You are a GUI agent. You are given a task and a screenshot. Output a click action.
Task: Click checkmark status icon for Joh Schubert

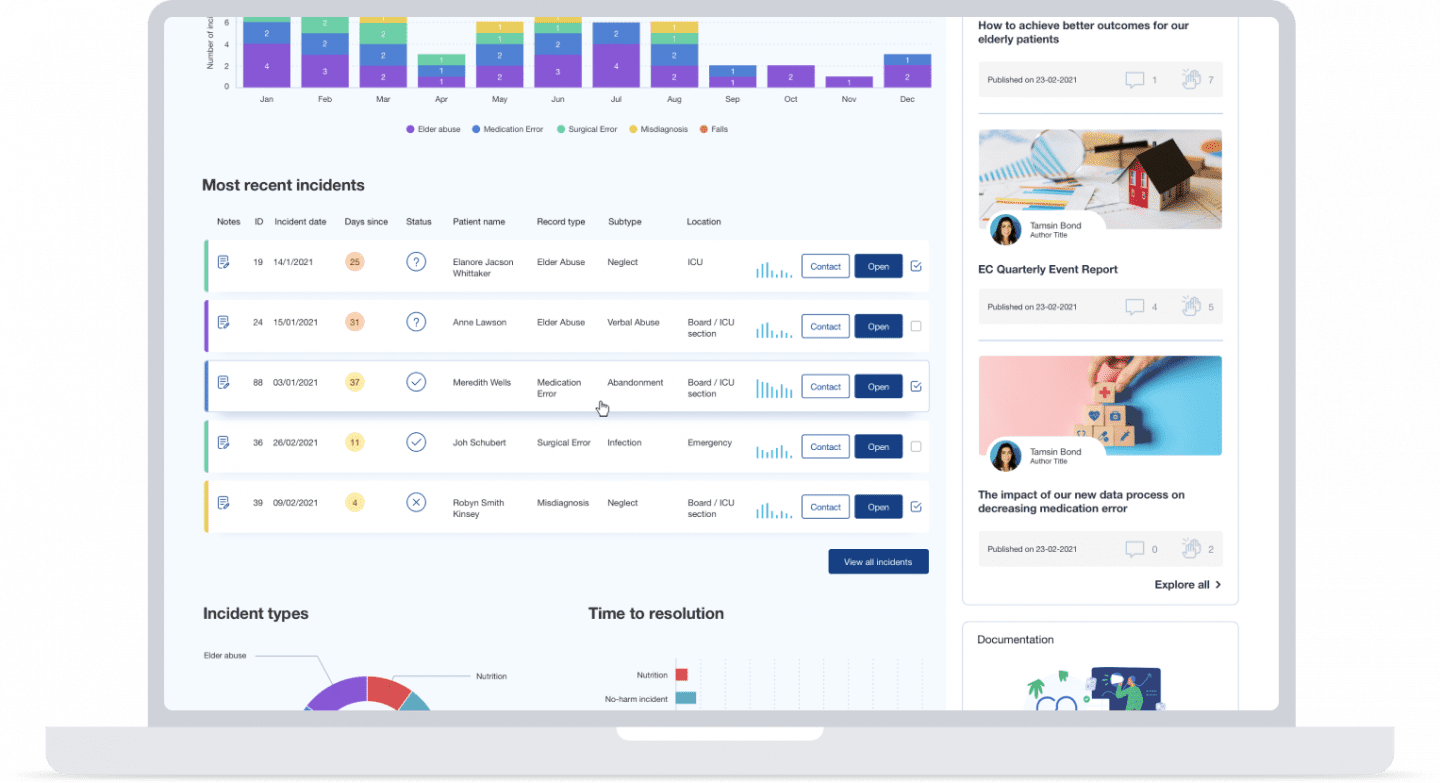point(416,442)
